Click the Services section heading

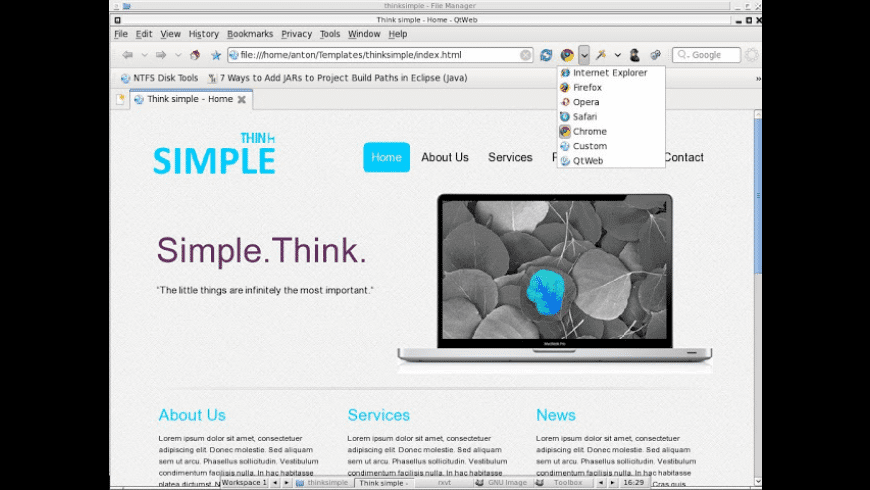click(x=378, y=415)
